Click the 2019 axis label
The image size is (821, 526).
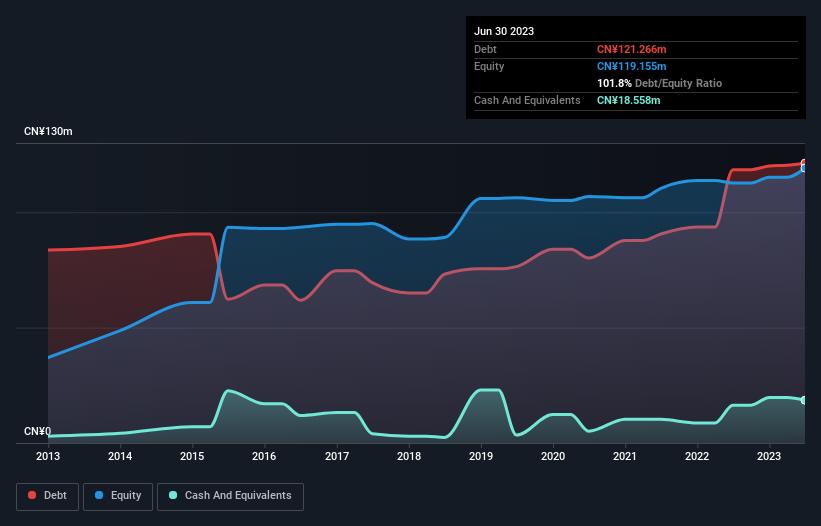coord(481,456)
